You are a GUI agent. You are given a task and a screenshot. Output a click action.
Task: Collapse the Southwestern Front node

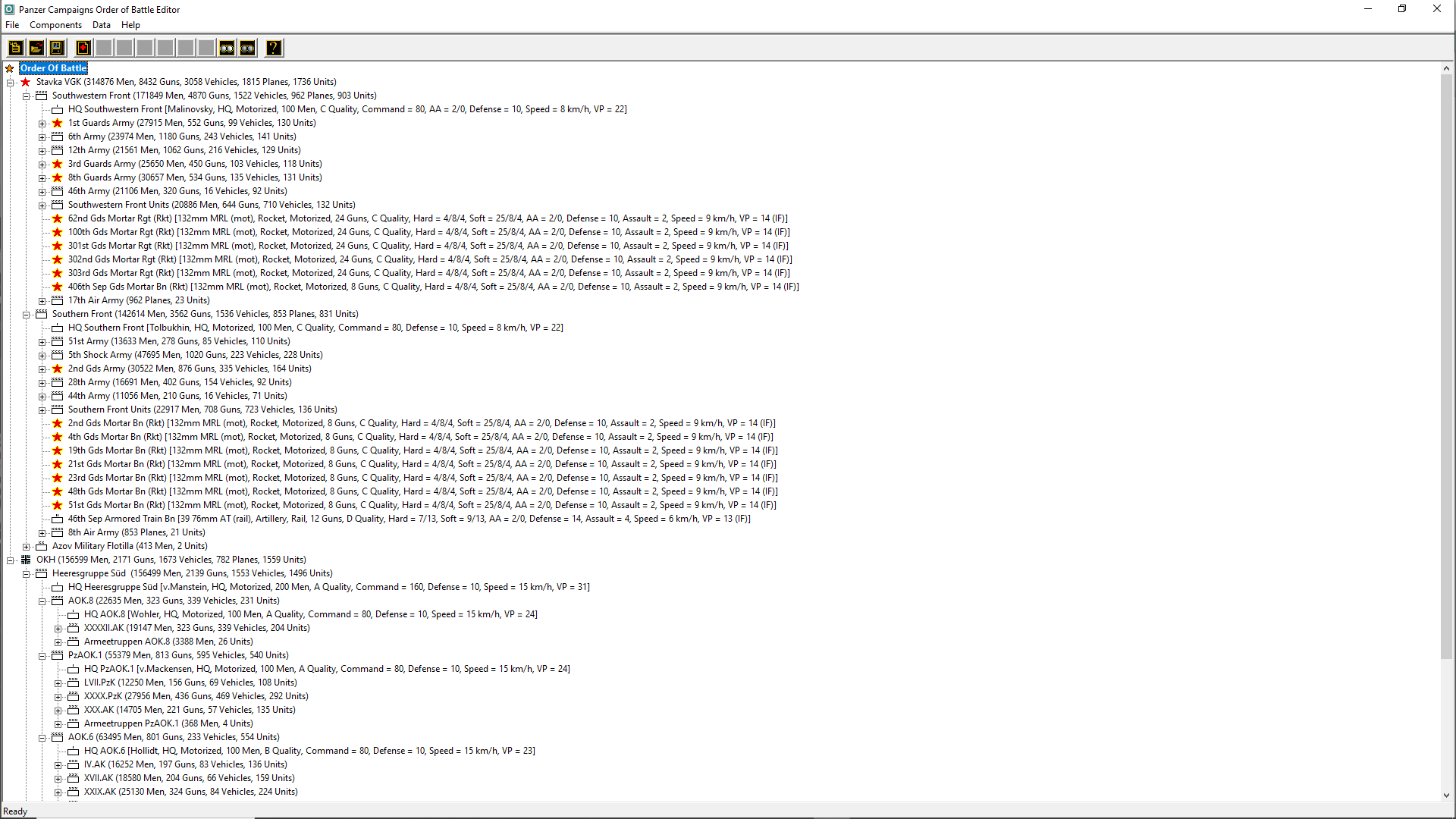26,96
